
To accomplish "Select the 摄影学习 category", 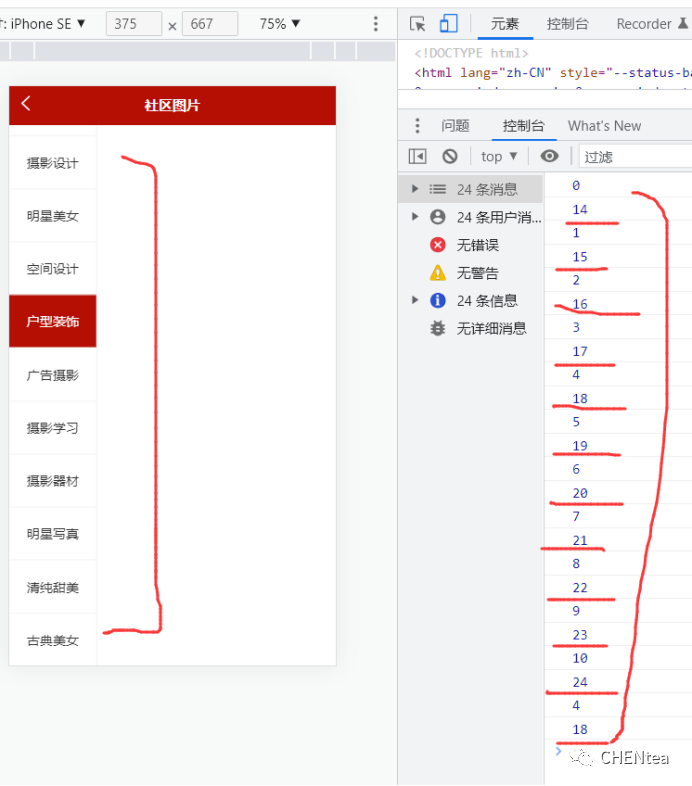I will (53, 428).
